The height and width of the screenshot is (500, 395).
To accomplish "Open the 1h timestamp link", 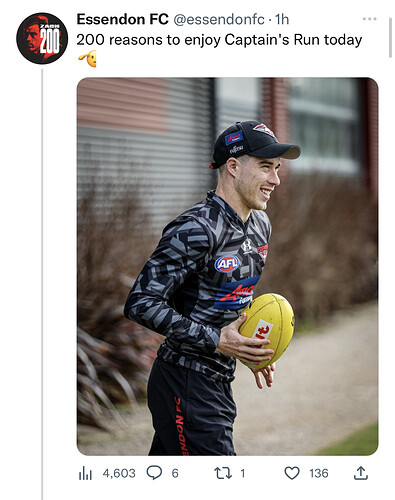I will point(282,20).
